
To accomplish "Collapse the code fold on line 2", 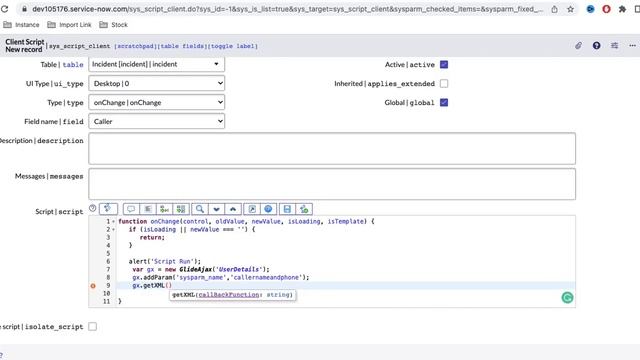I will click(113, 229).
